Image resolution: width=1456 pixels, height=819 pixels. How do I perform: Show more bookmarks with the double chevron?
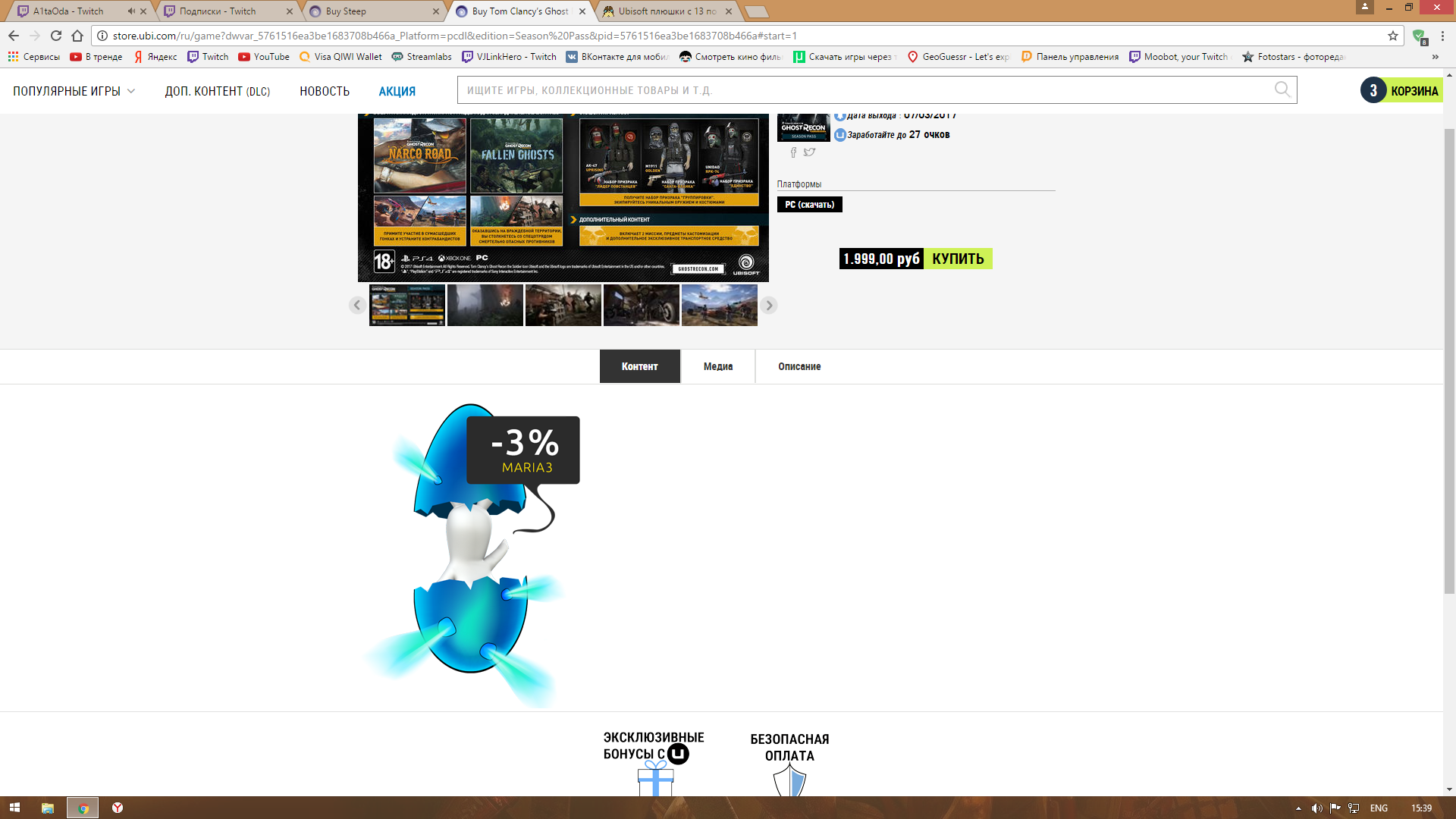tap(1436, 57)
